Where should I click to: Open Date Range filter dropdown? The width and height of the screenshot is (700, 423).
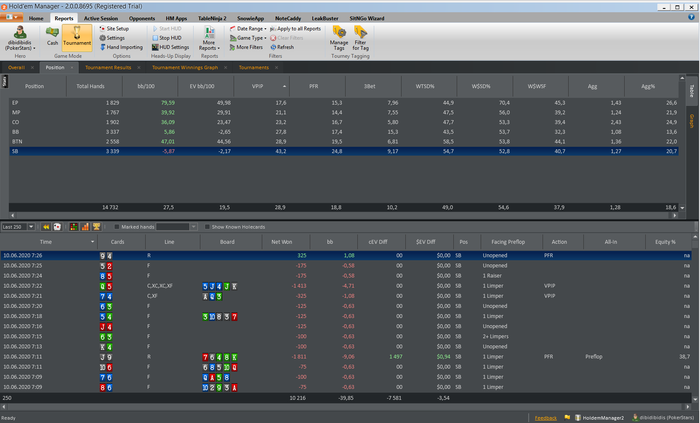[248, 29]
